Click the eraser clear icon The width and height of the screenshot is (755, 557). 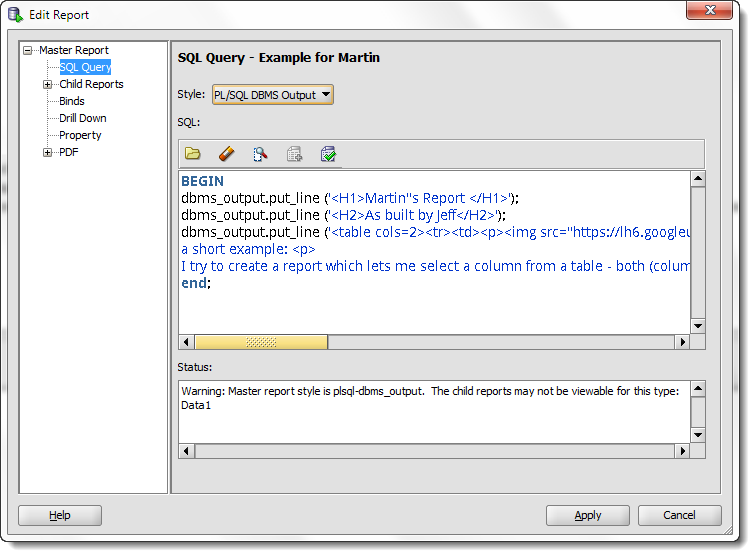click(226, 154)
